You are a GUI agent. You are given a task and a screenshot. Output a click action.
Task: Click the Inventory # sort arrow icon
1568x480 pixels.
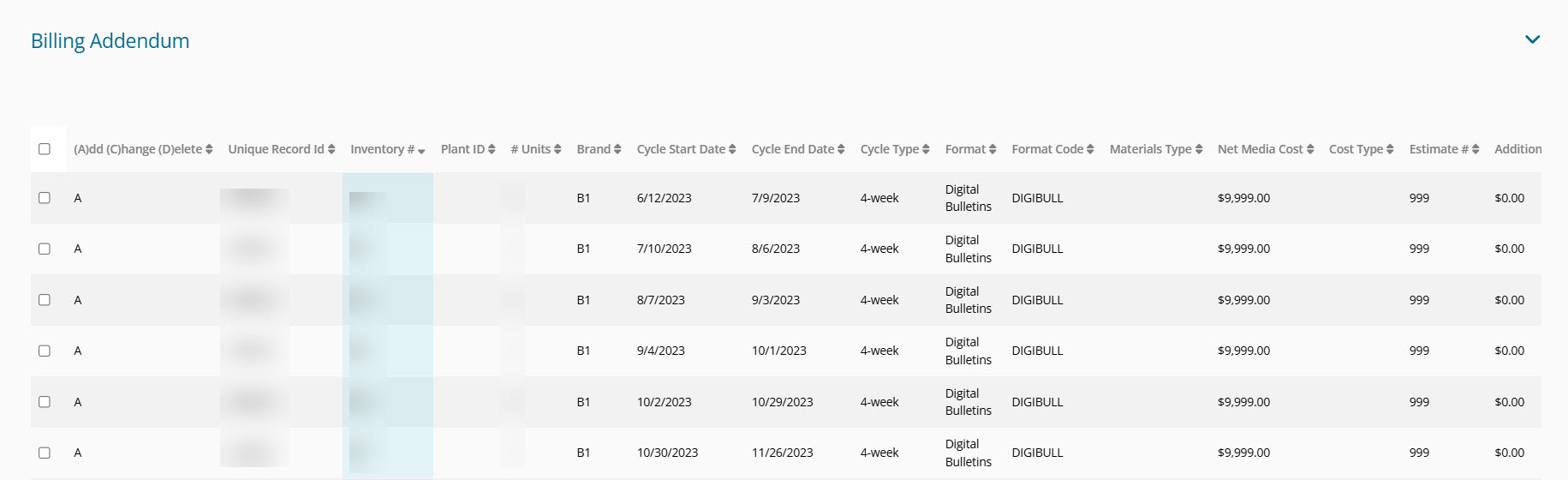421,151
